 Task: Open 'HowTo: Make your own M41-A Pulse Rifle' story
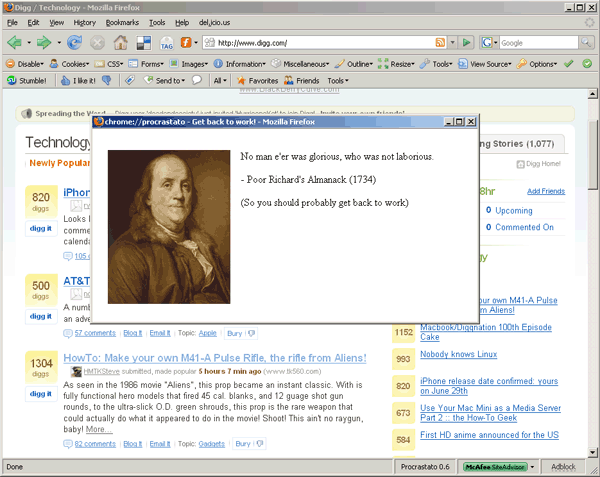[x=222, y=357]
